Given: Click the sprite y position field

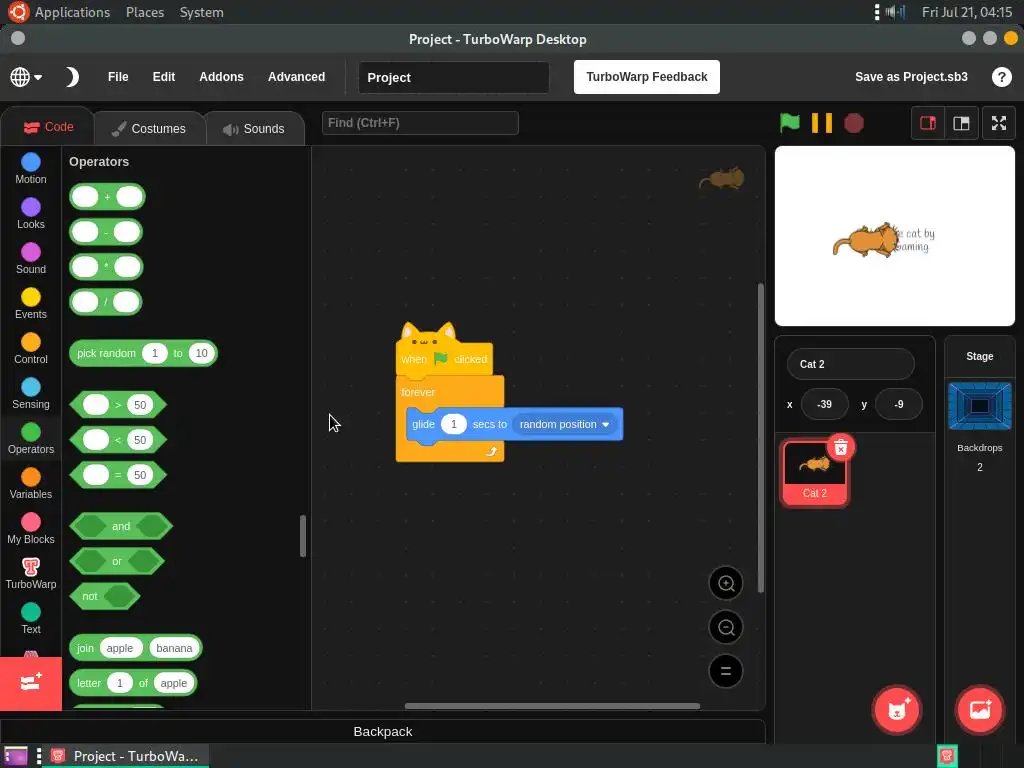Looking at the screenshot, I should (x=899, y=404).
